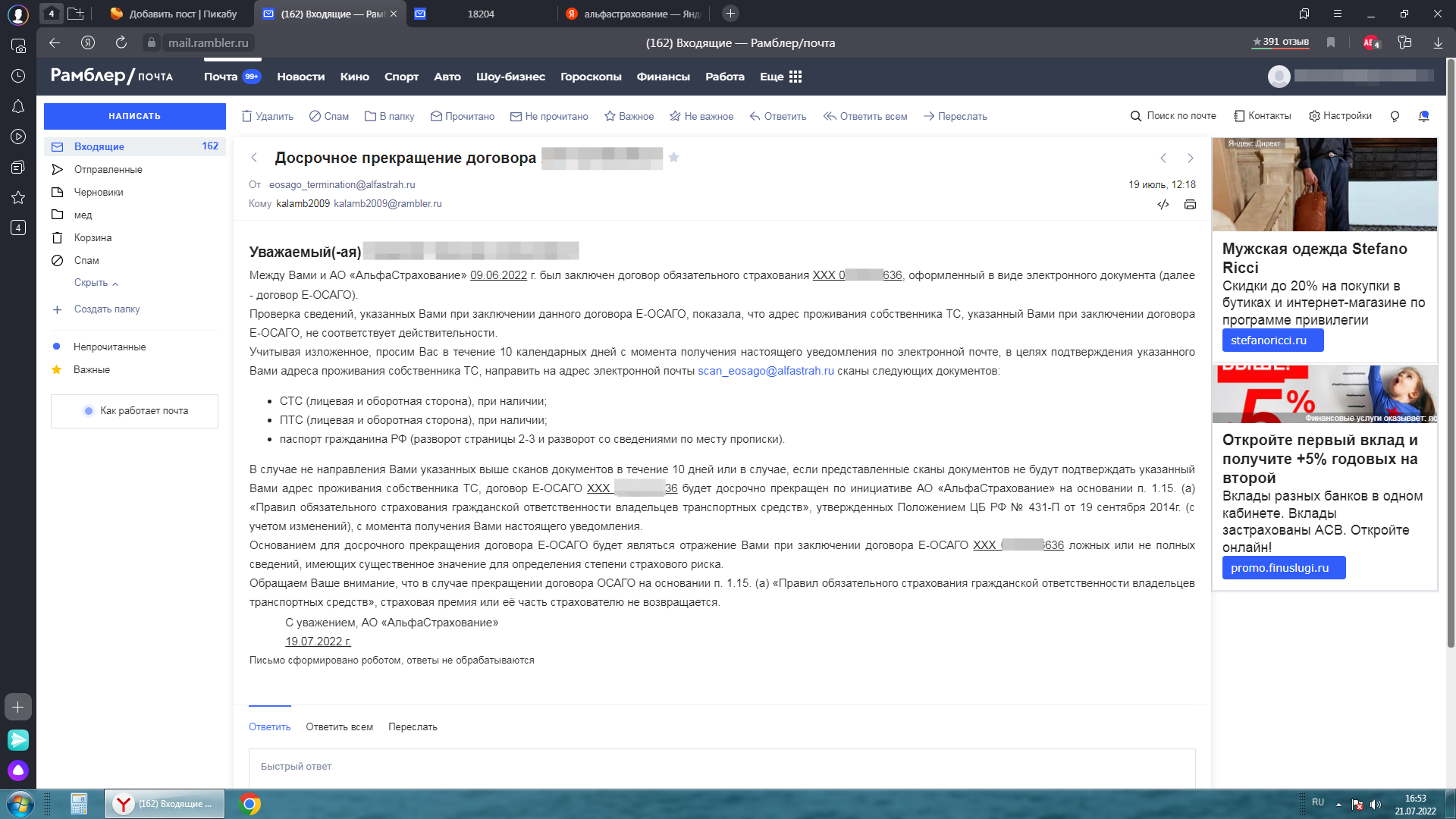Open Google Chrome from taskbar
This screenshot has width=1456, height=819.
(x=249, y=804)
